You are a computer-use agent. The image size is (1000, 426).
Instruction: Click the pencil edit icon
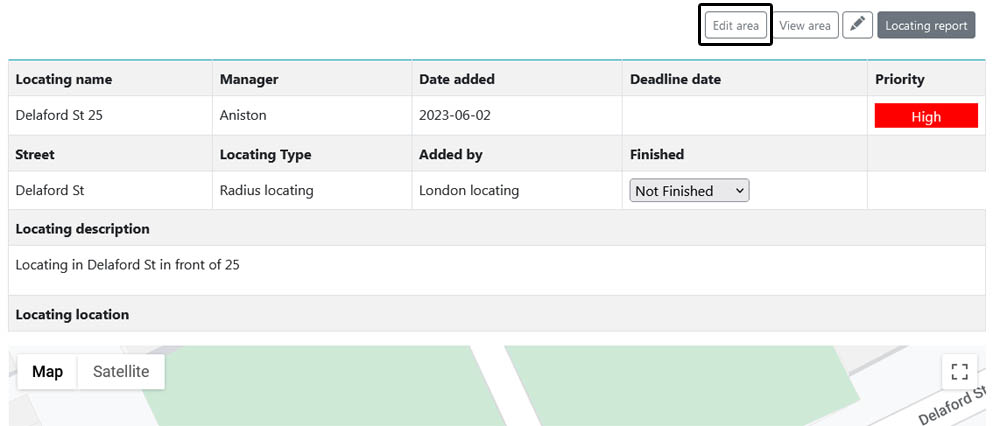coord(857,26)
